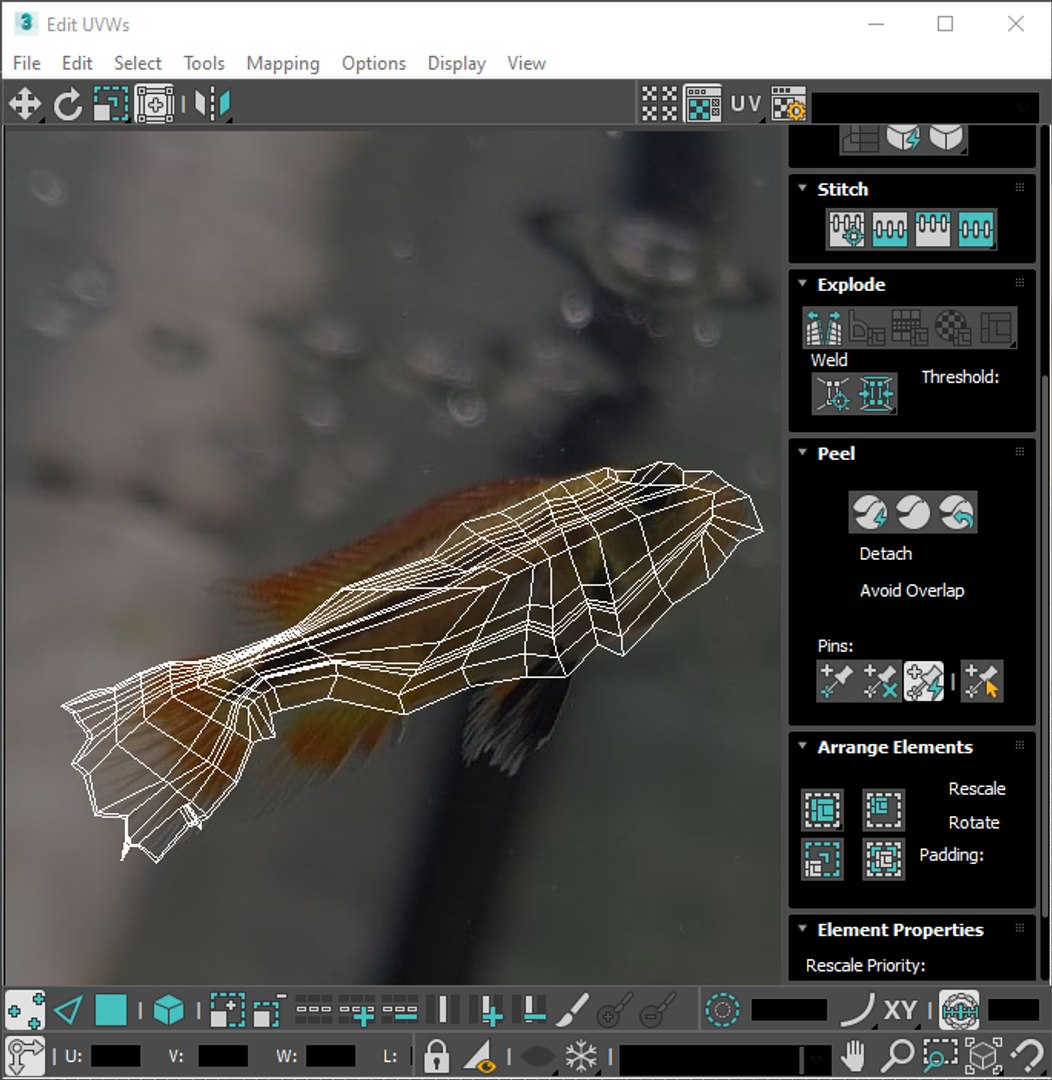Viewport: 1052px width, 1080px height.
Task: Open the Tools menu
Action: [x=204, y=63]
